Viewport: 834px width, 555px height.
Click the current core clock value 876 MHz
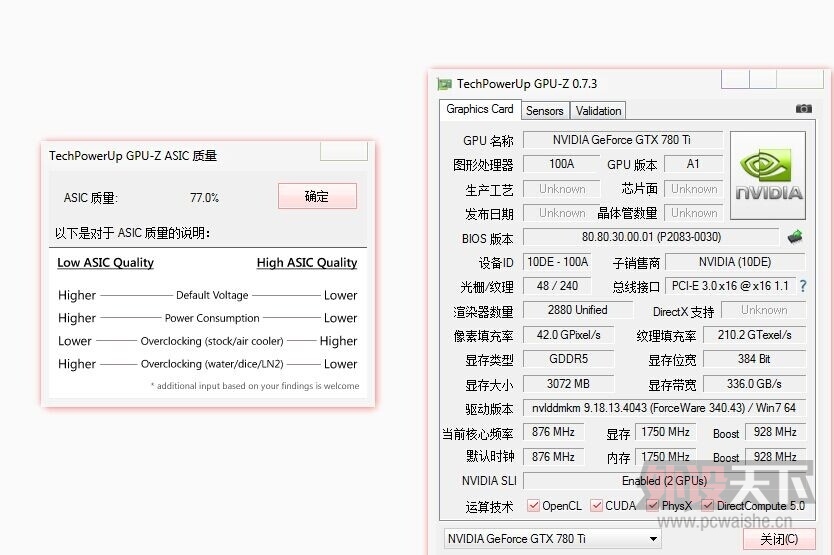[553, 432]
